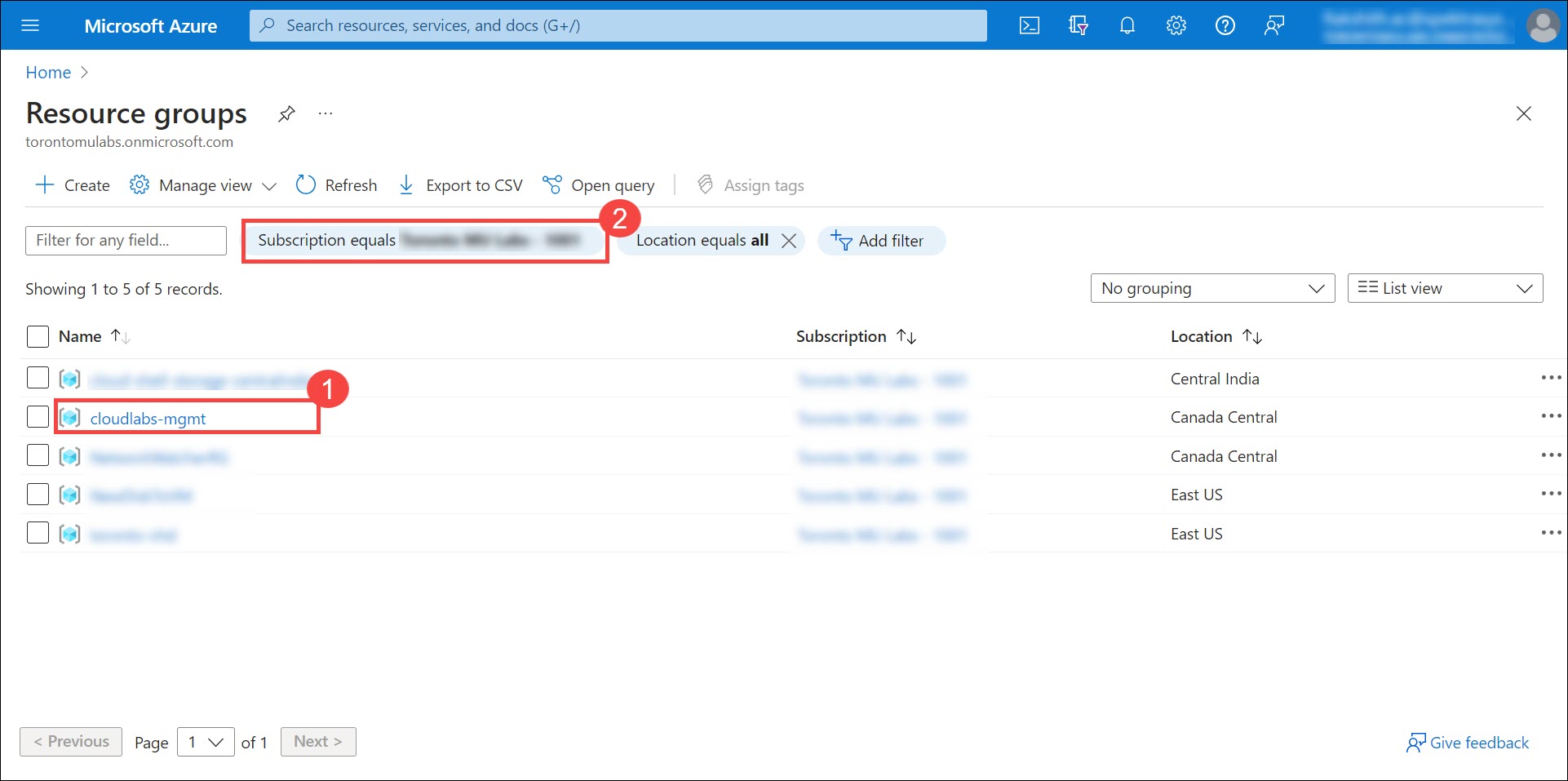Click the Next page button

[x=318, y=742]
